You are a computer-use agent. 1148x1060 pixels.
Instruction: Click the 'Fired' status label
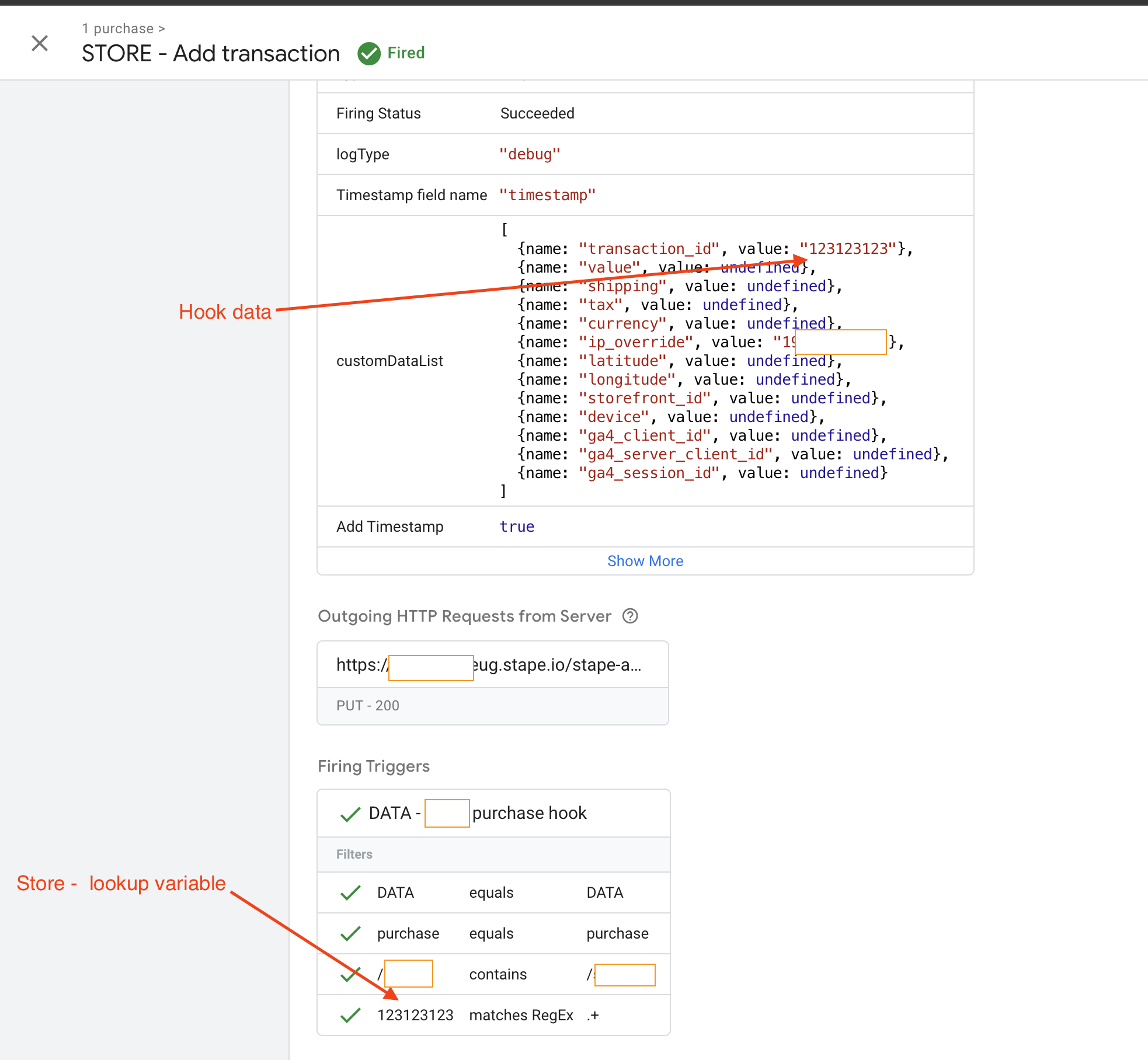[x=406, y=53]
